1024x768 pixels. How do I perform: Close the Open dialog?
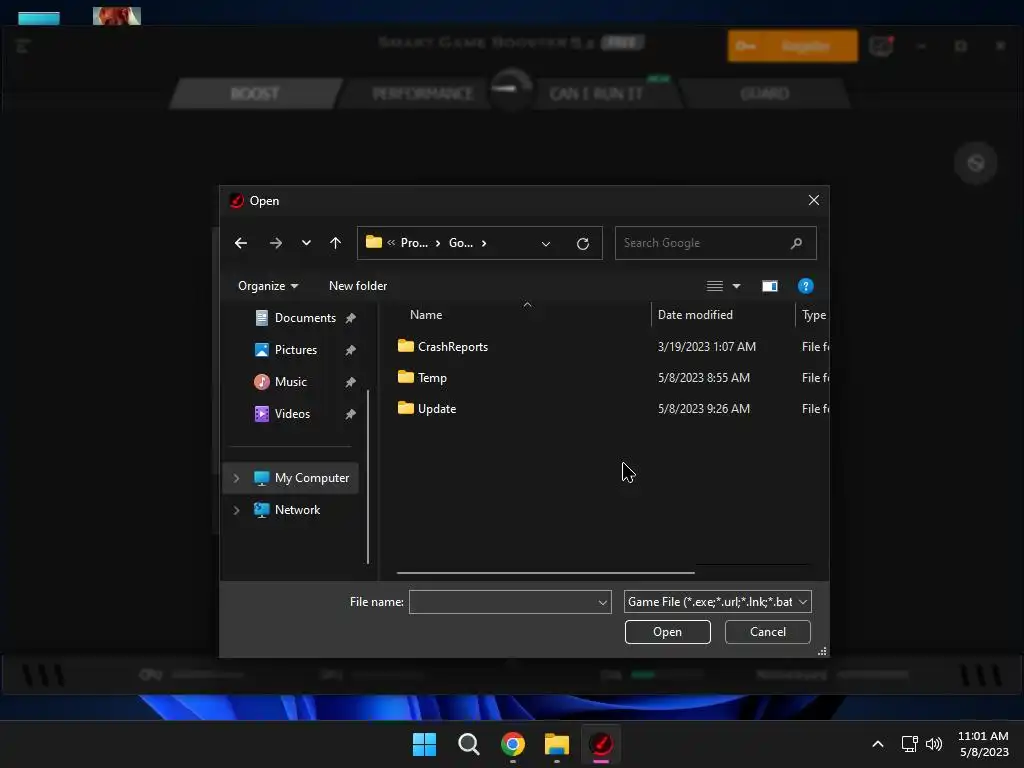pyautogui.click(x=813, y=200)
